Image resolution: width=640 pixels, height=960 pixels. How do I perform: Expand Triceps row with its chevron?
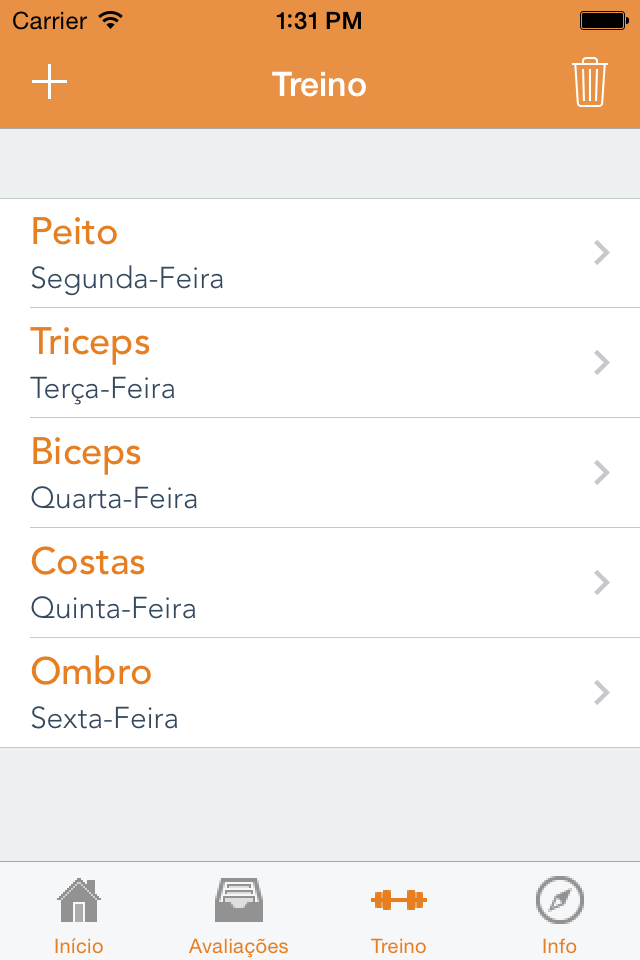601,363
